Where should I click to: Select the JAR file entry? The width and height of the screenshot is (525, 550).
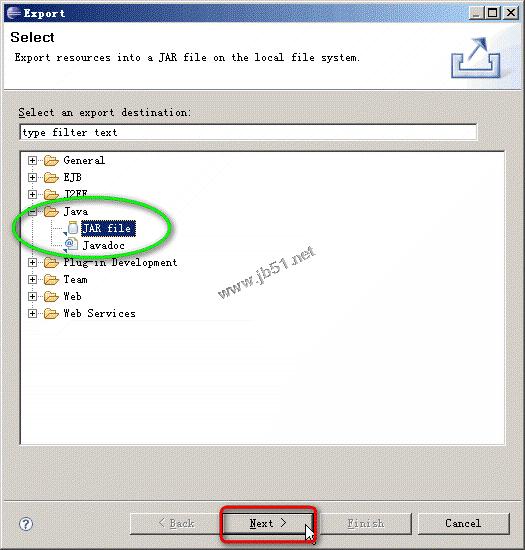click(x=108, y=228)
